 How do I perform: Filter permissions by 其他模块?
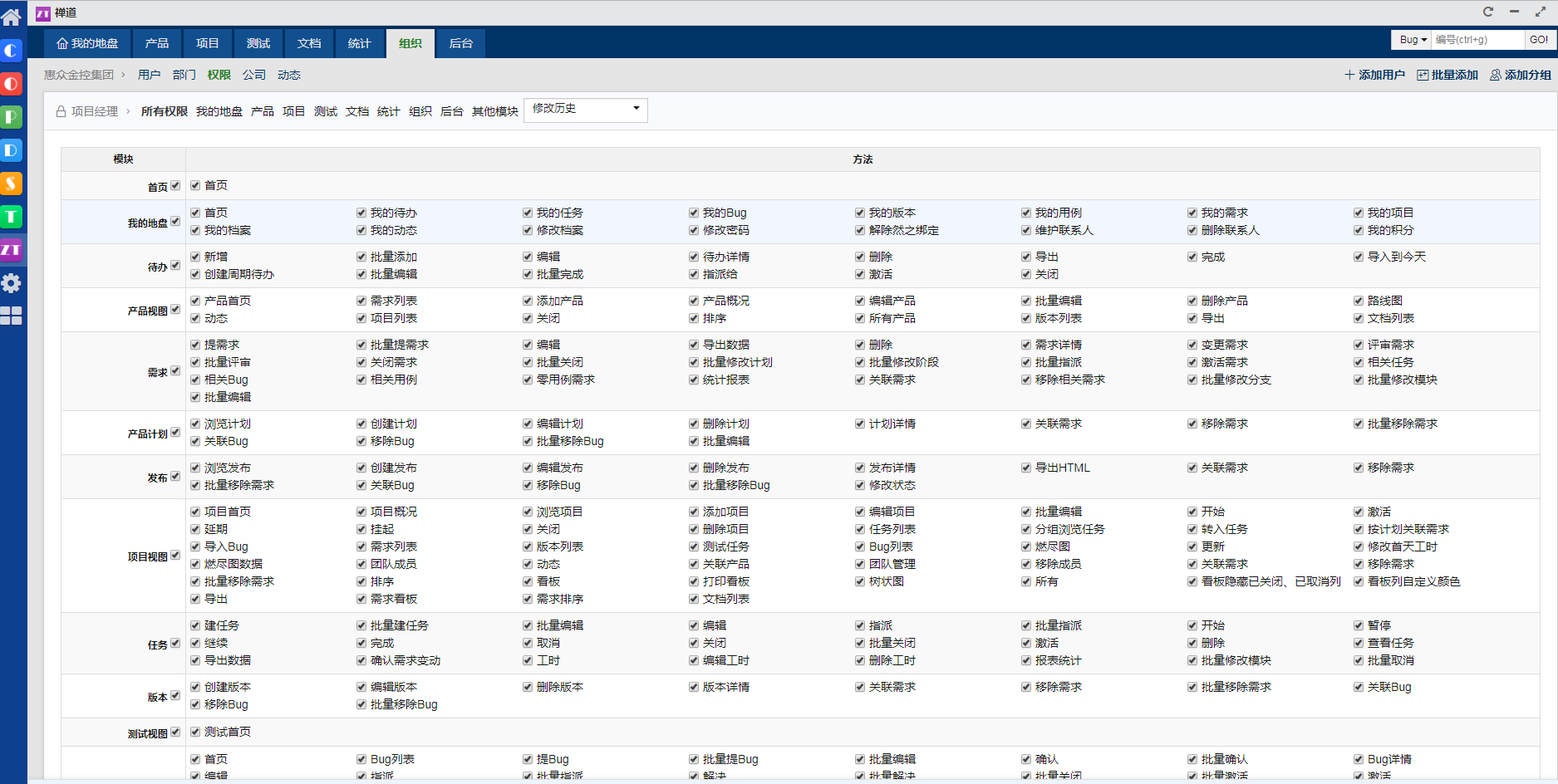click(495, 111)
